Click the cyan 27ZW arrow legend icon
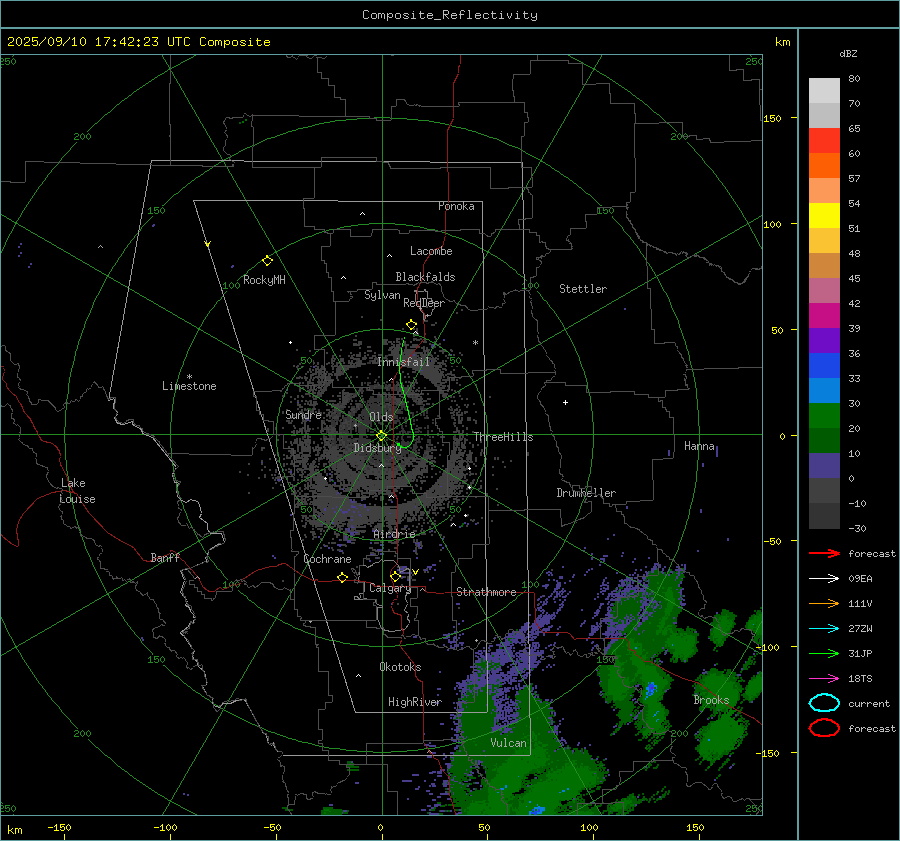This screenshot has height=841, width=900. 824,629
